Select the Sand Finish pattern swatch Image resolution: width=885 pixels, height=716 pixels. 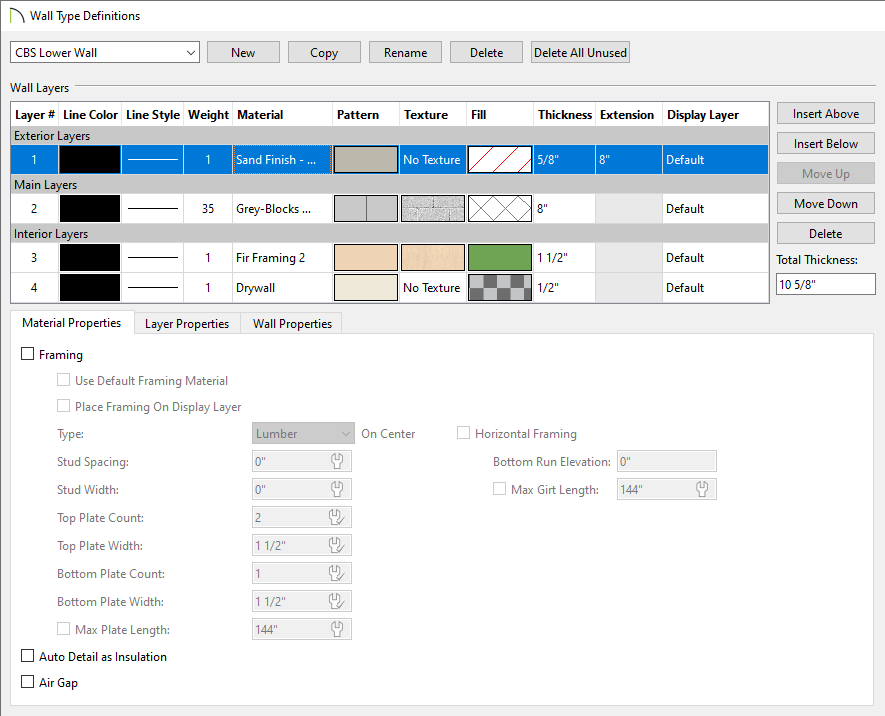point(366,160)
